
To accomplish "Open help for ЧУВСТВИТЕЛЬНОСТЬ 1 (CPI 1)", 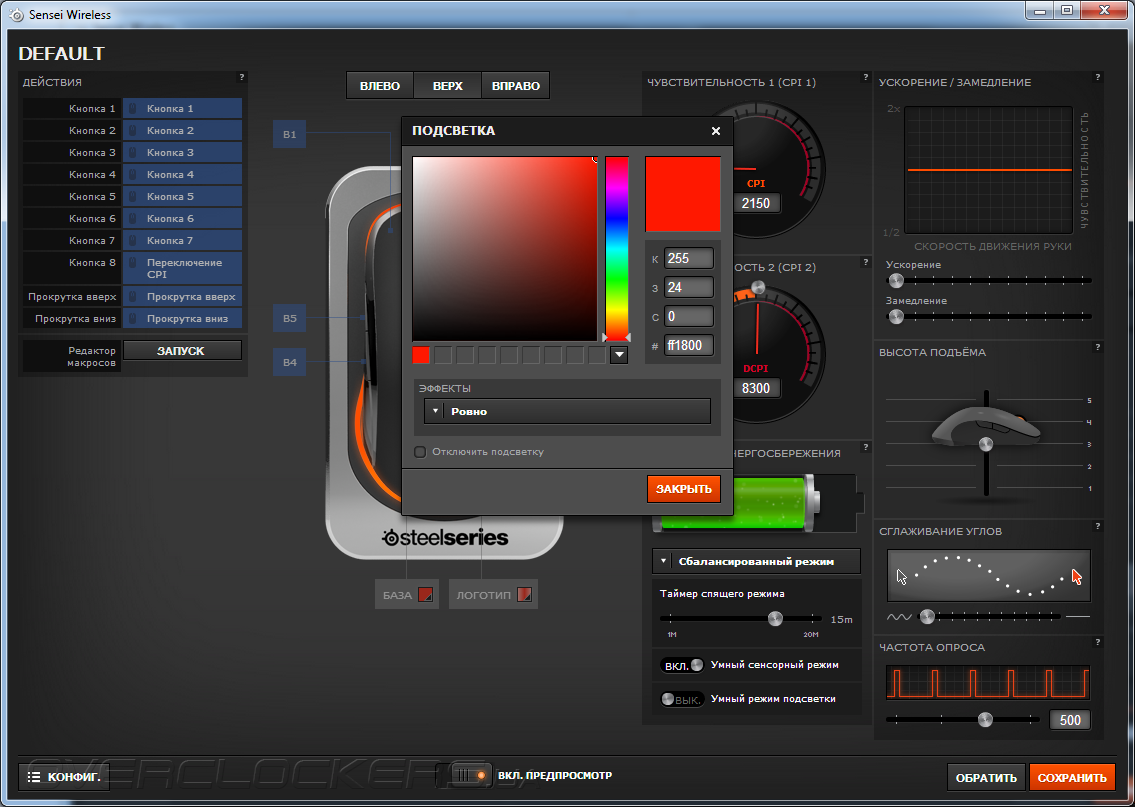I will coord(866,77).
